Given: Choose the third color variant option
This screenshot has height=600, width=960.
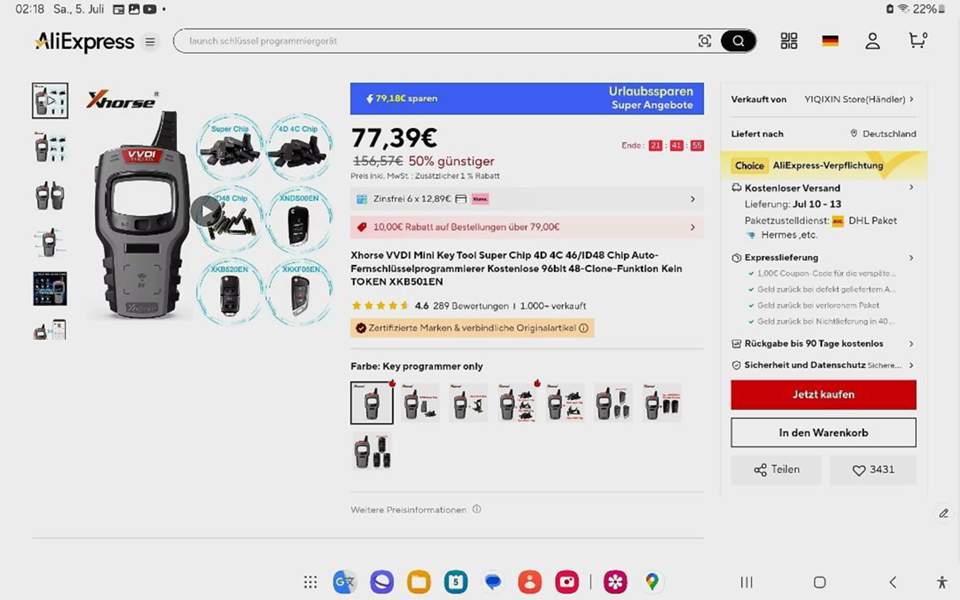Looking at the screenshot, I should coord(468,403).
